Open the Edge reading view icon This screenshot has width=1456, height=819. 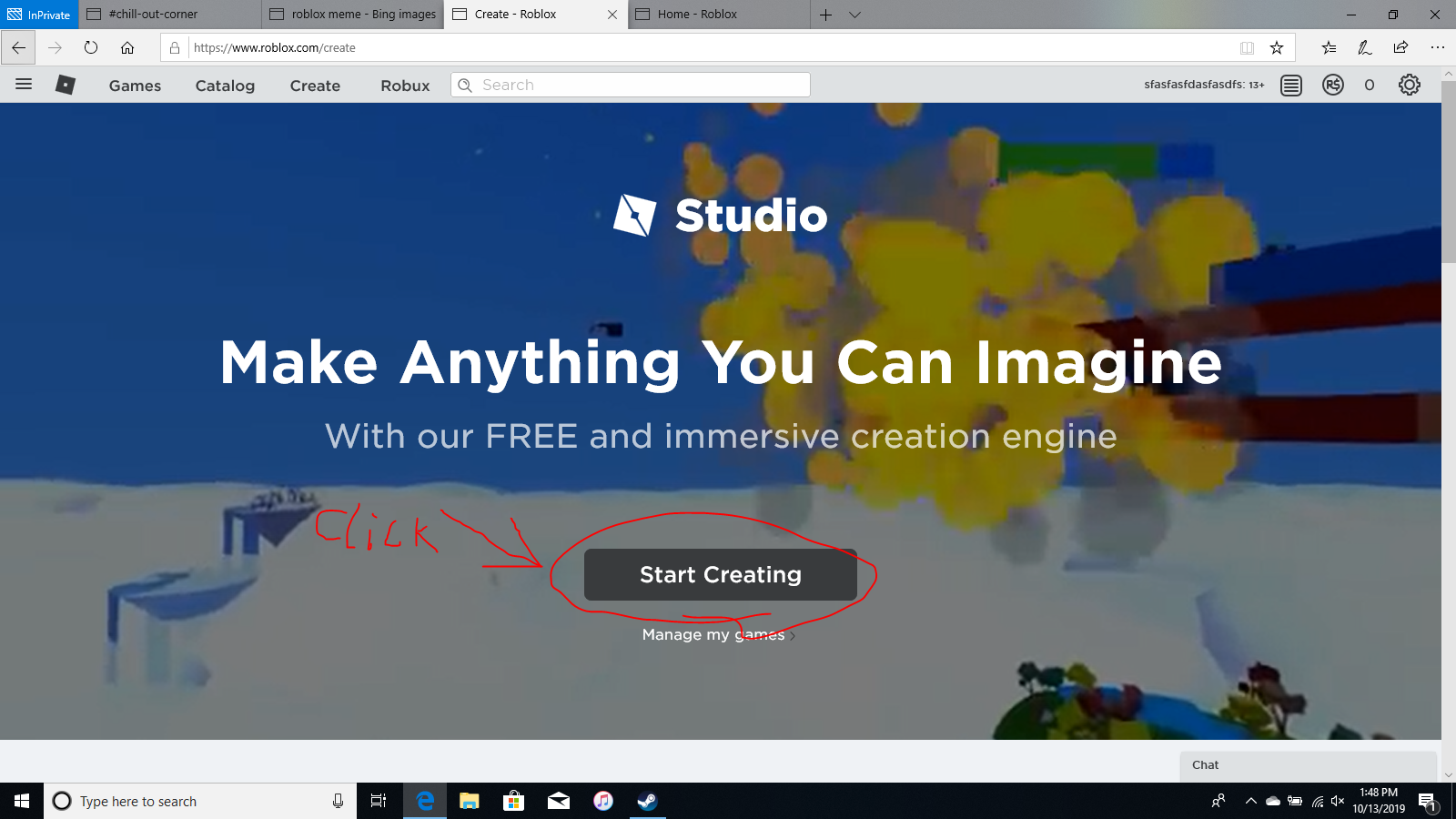pos(1247,48)
